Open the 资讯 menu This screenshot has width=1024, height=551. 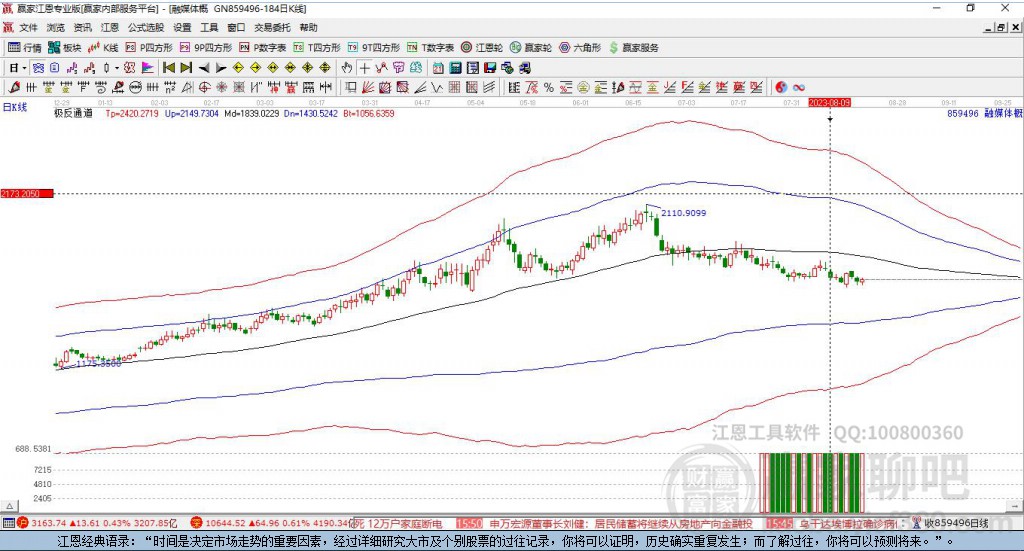[x=82, y=27]
